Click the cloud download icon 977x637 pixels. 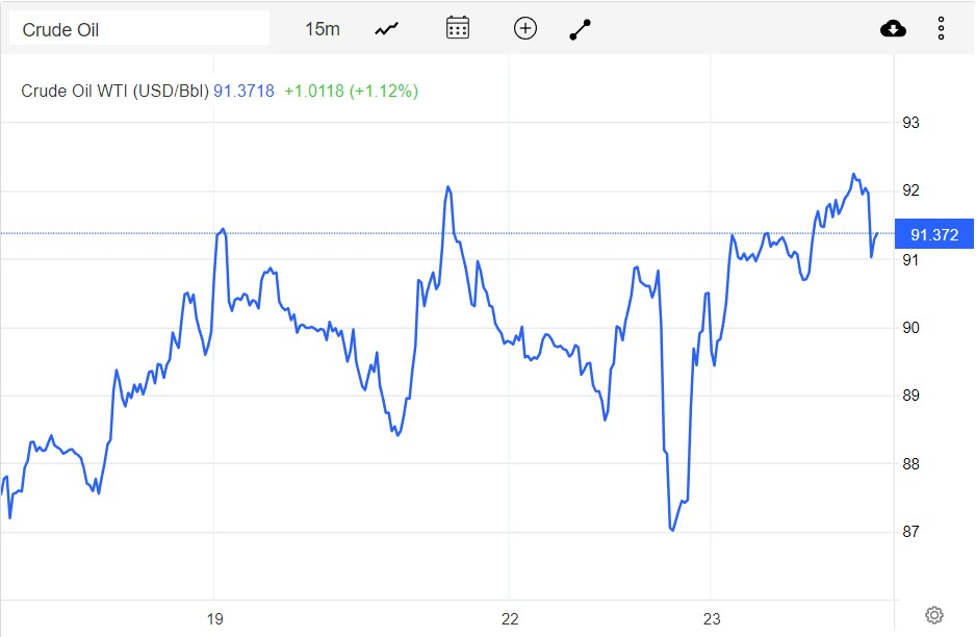[x=893, y=29]
